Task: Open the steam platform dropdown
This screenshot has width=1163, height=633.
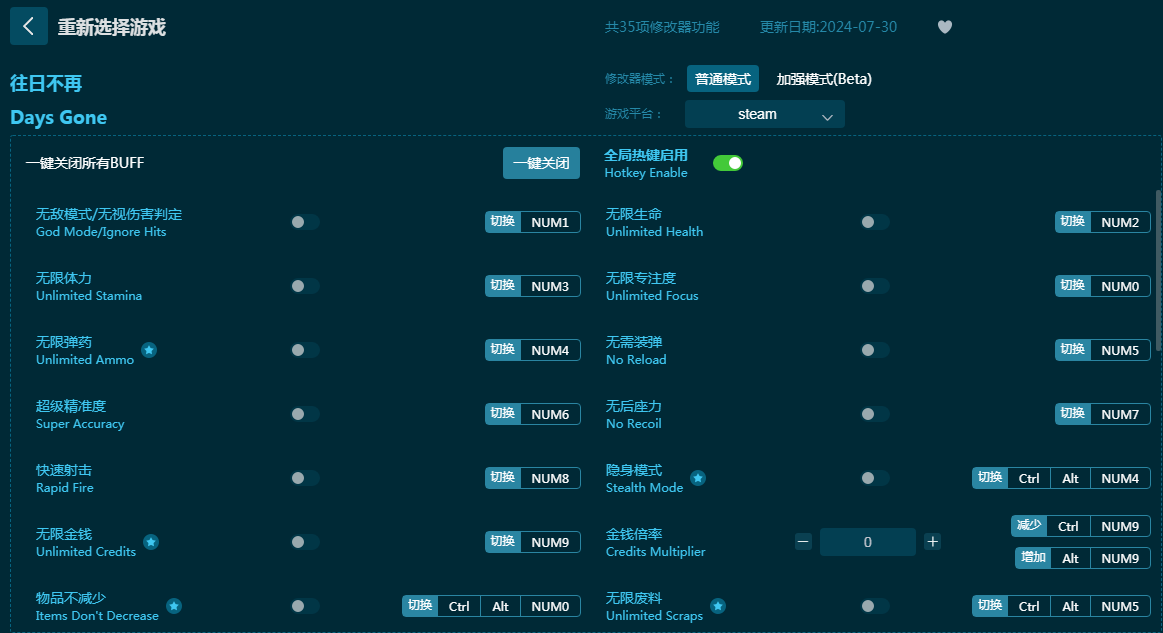Action: point(765,114)
